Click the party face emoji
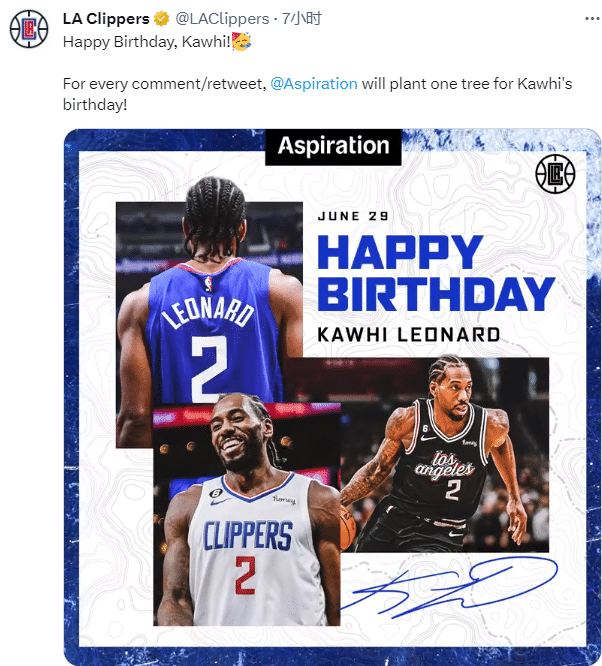 [242, 42]
